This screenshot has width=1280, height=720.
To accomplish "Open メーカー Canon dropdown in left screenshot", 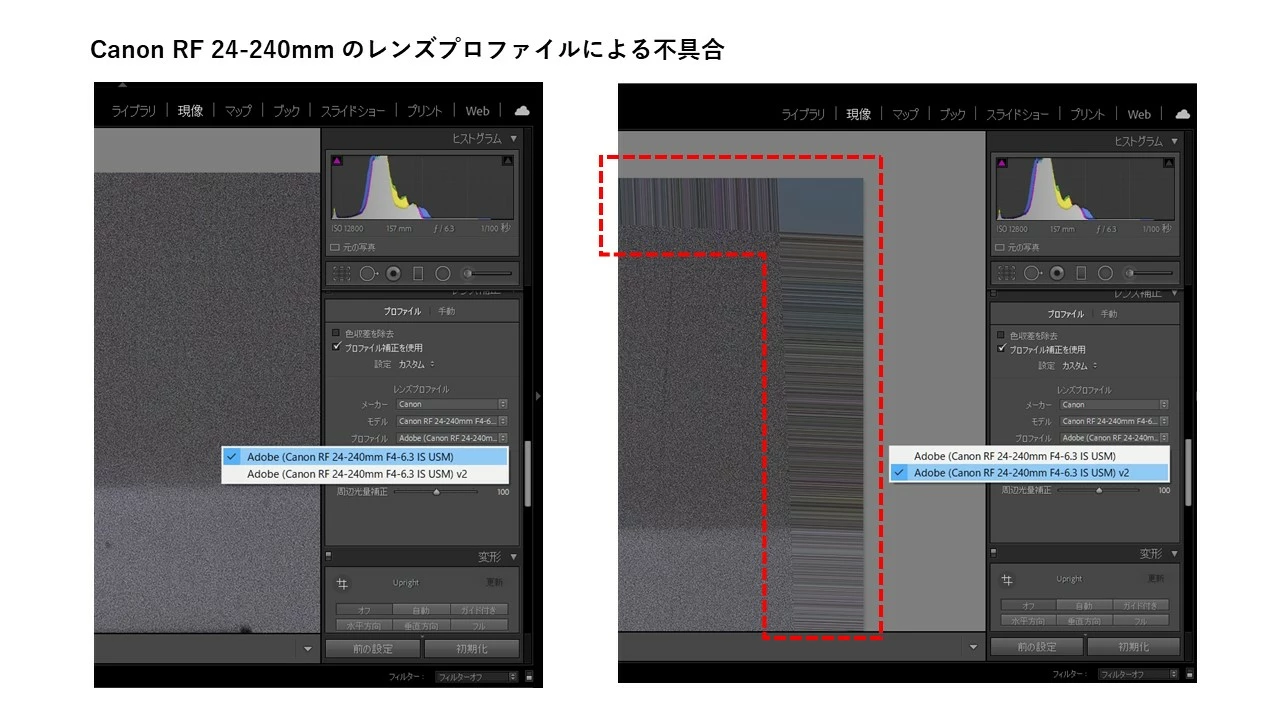I will 452,404.
